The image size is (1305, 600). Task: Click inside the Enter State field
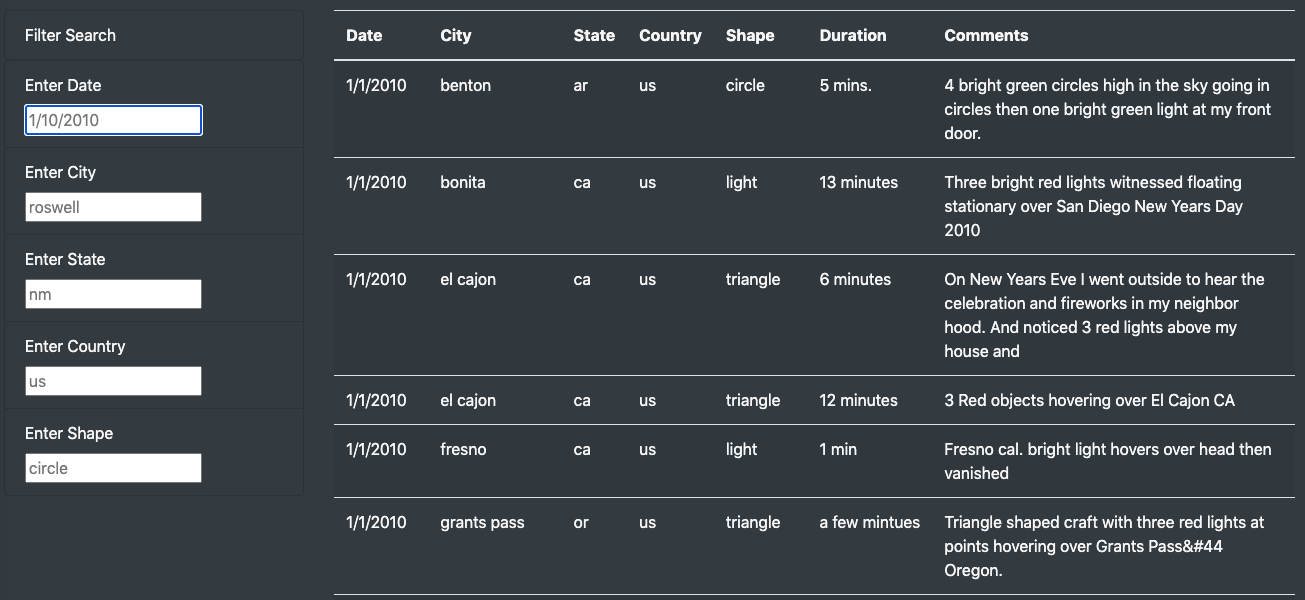tap(112, 294)
